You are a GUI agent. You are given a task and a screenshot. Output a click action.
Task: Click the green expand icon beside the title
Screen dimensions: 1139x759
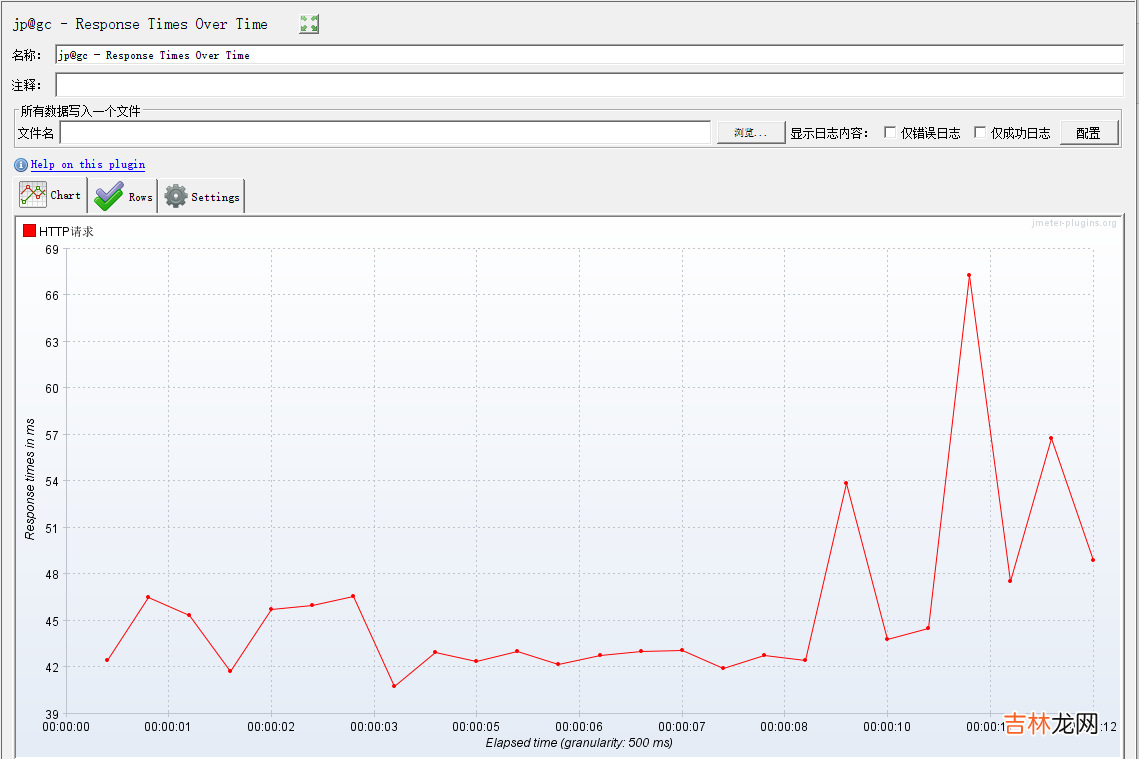(x=309, y=24)
